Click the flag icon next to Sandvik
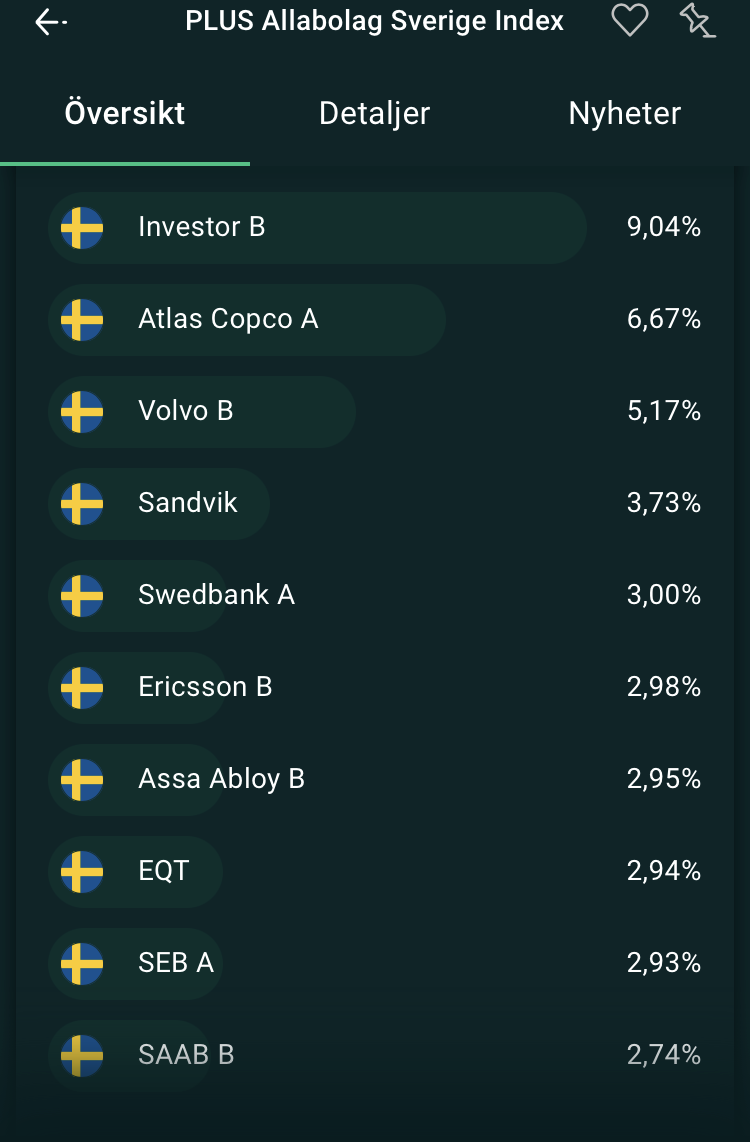 pyautogui.click(x=82, y=504)
